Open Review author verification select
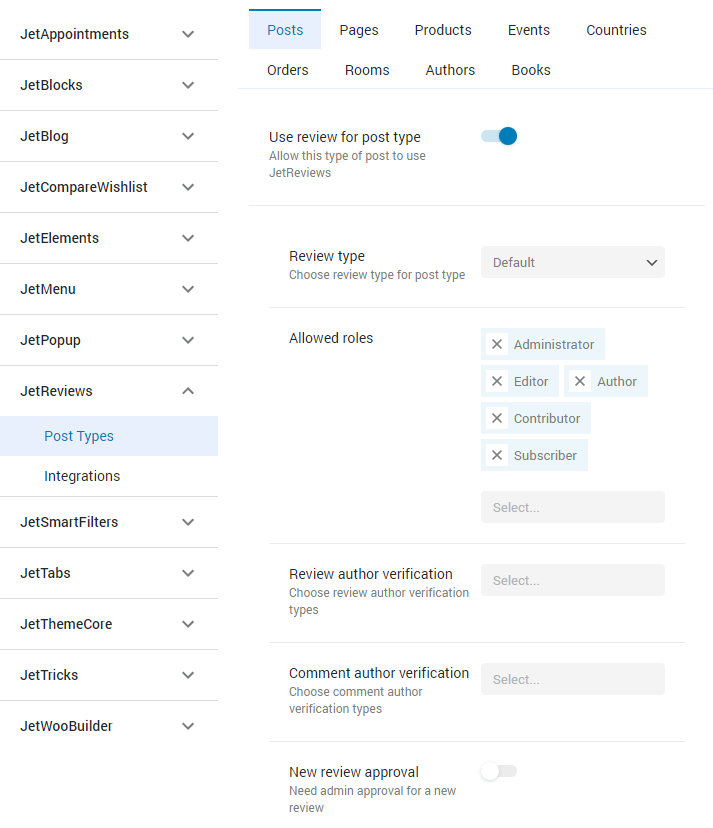Viewport: 713px width, 828px height. [573, 580]
